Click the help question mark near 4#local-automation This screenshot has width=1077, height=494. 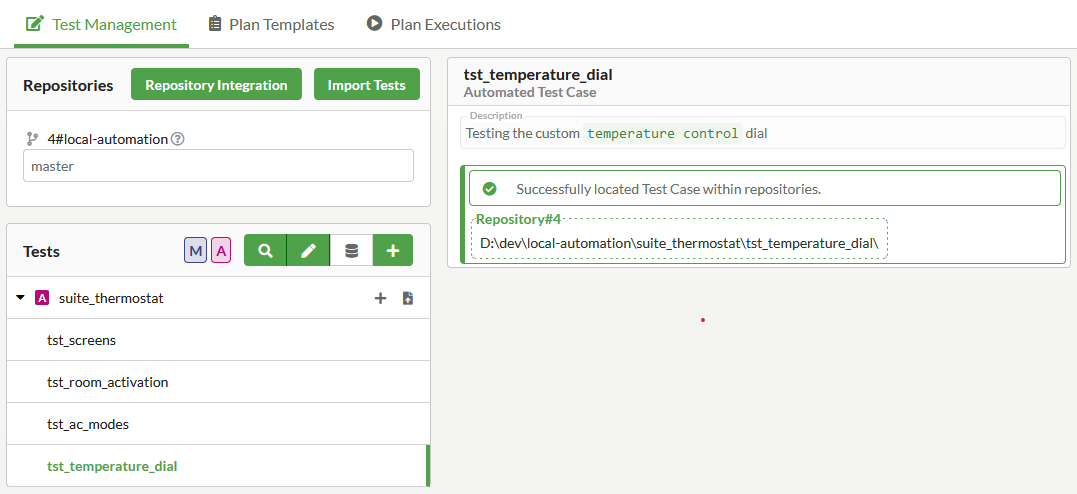(x=178, y=139)
